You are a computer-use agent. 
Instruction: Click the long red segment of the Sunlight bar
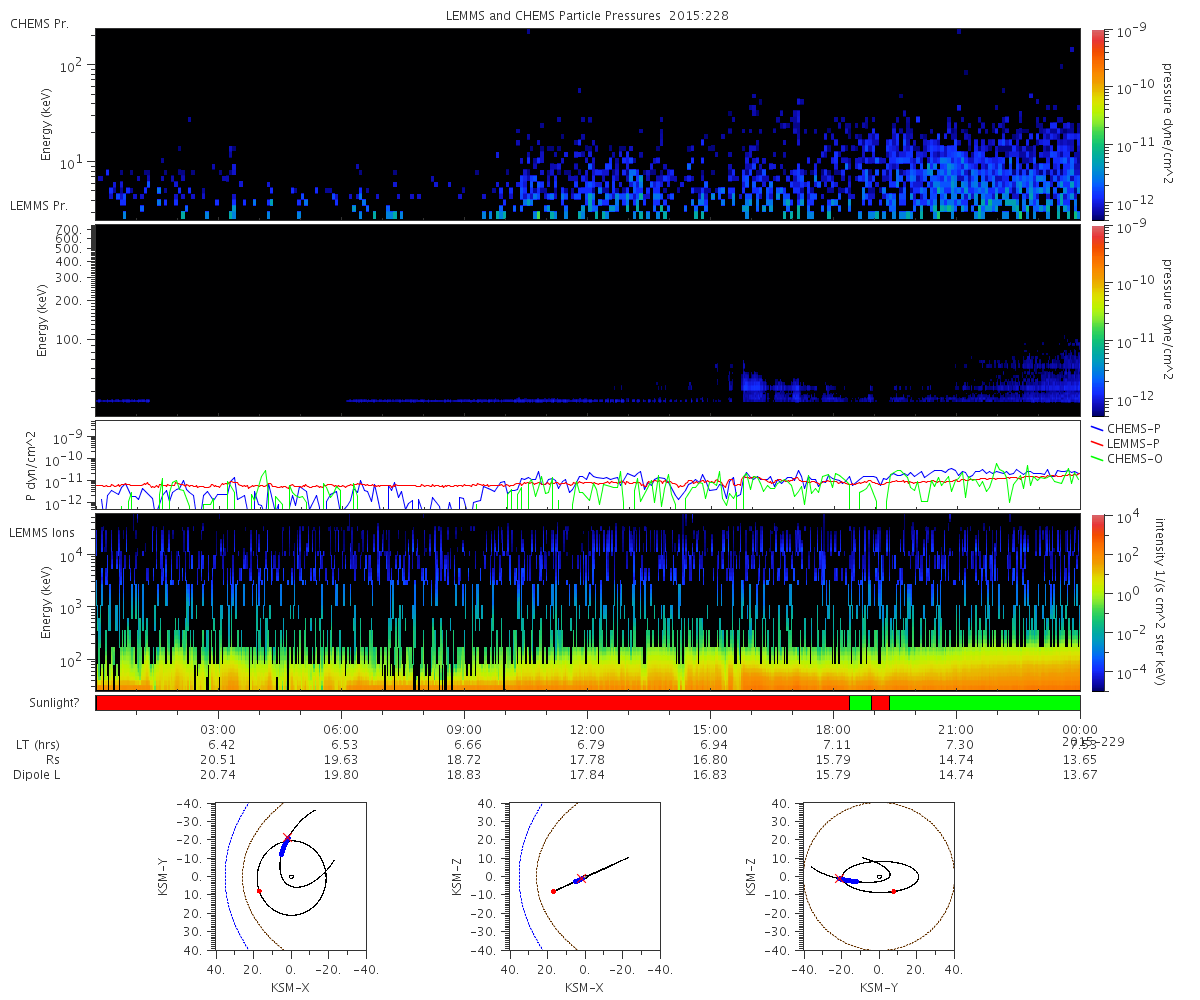(470, 703)
